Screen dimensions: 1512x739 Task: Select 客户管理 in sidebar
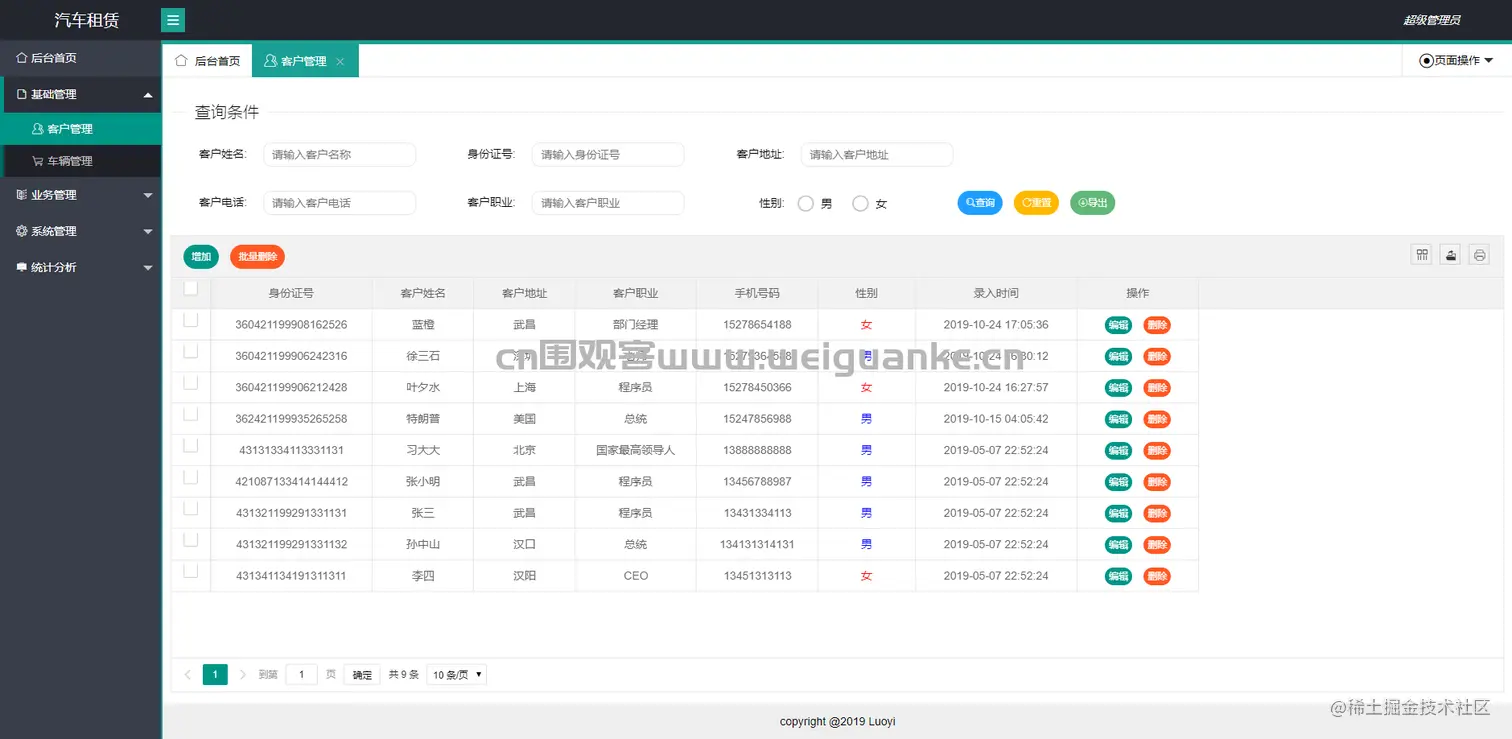point(80,129)
